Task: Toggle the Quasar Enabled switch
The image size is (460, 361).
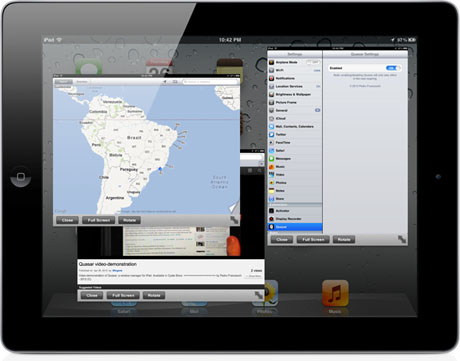Action: pos(393,68)
